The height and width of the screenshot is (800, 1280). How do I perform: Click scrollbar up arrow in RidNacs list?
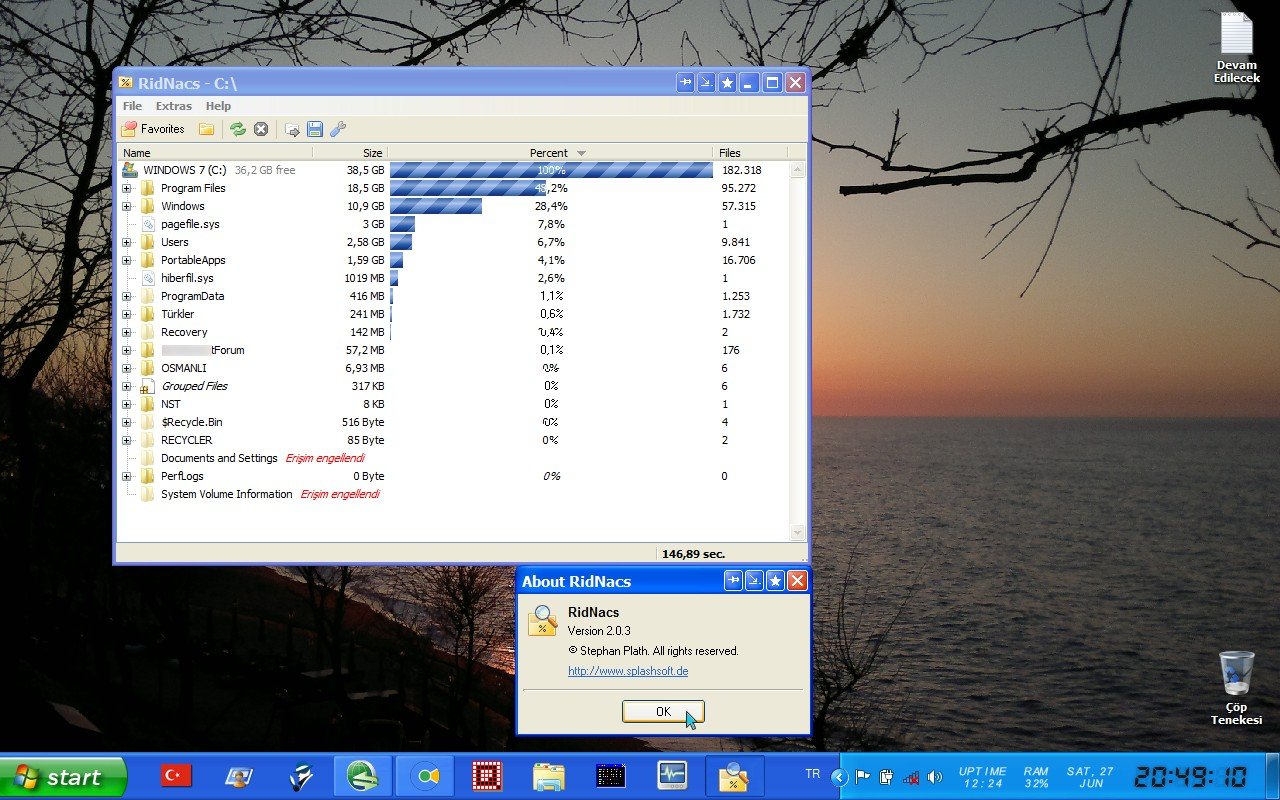[x=798, y=170]
